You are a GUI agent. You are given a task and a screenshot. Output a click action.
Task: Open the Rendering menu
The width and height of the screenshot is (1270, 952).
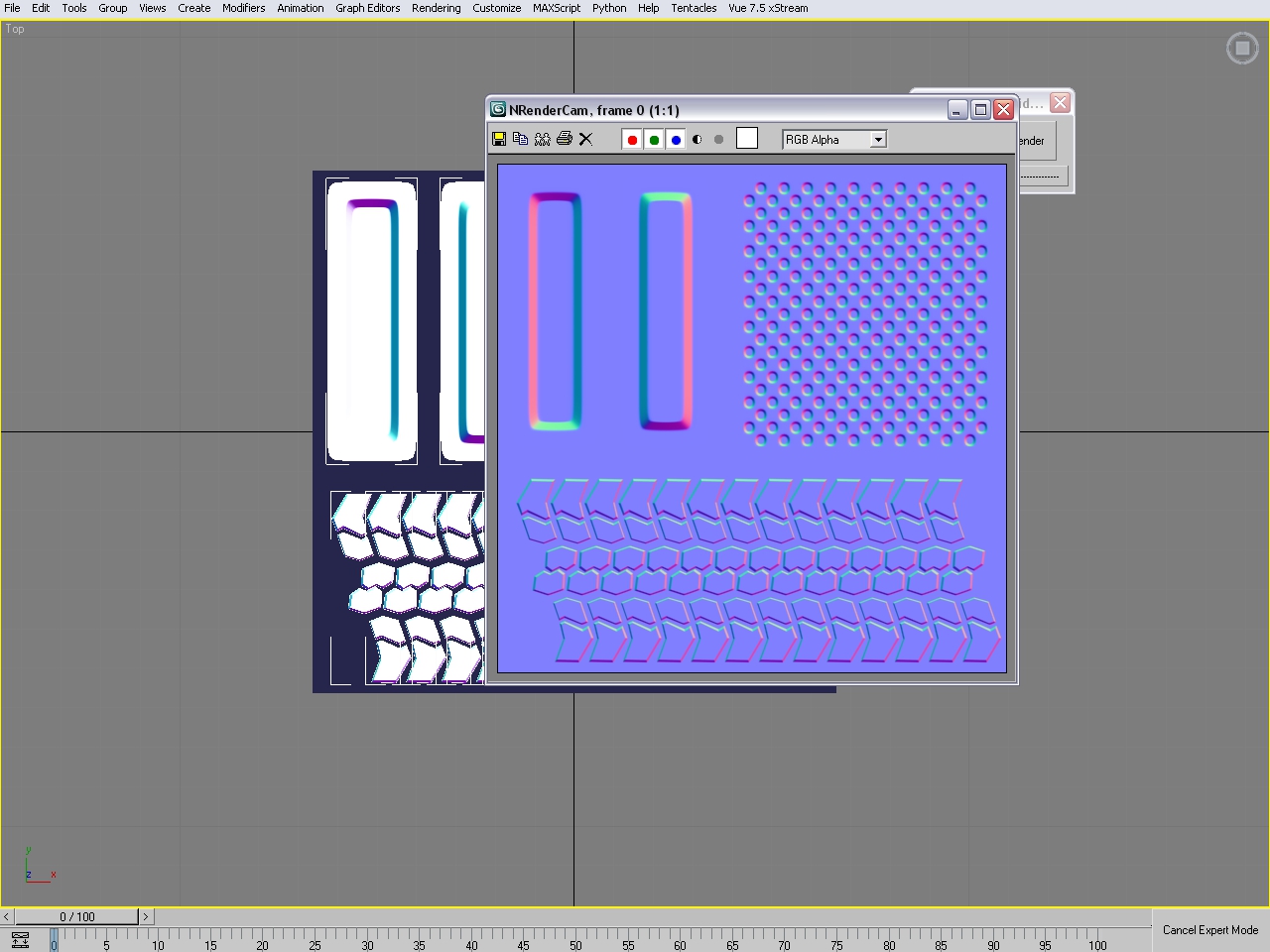point(436,8)
